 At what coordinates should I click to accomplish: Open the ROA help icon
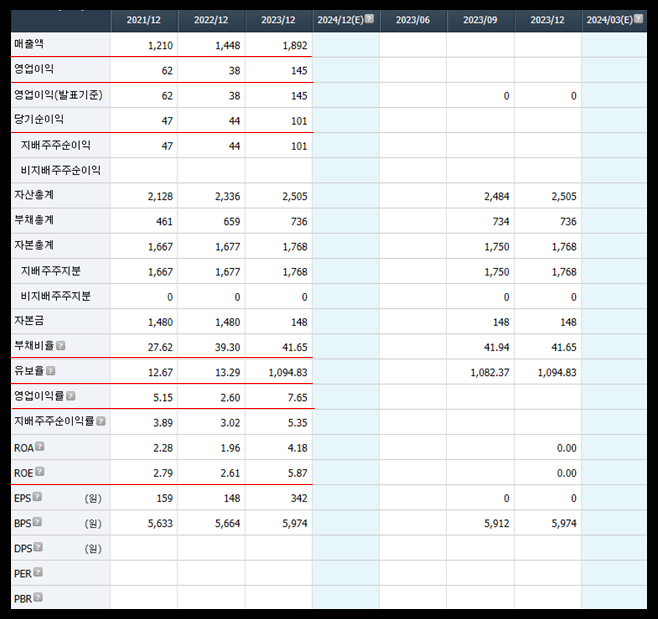pos(40,446)
